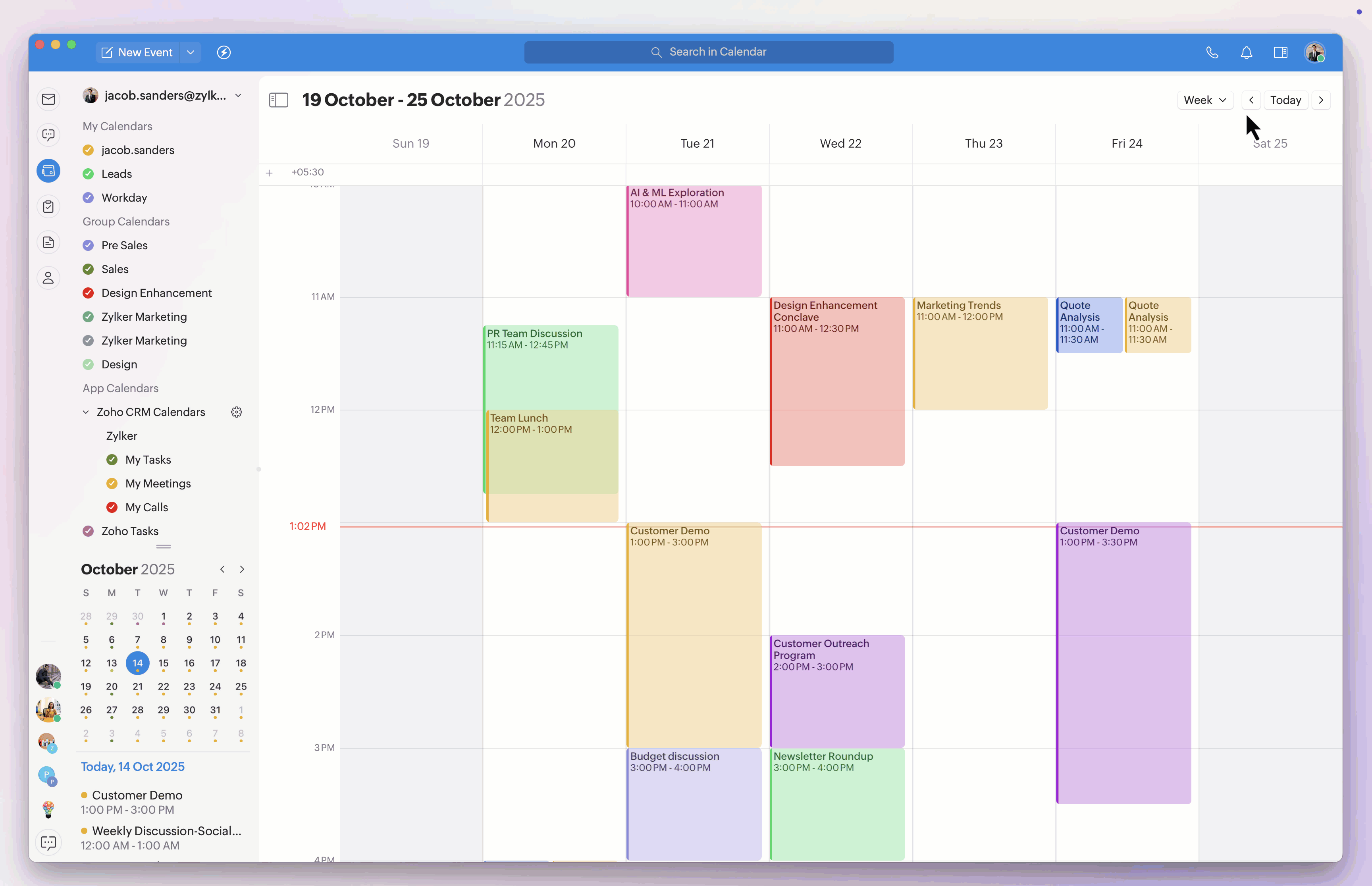Click the lightning quick-event icon

[x=224, y=52]
